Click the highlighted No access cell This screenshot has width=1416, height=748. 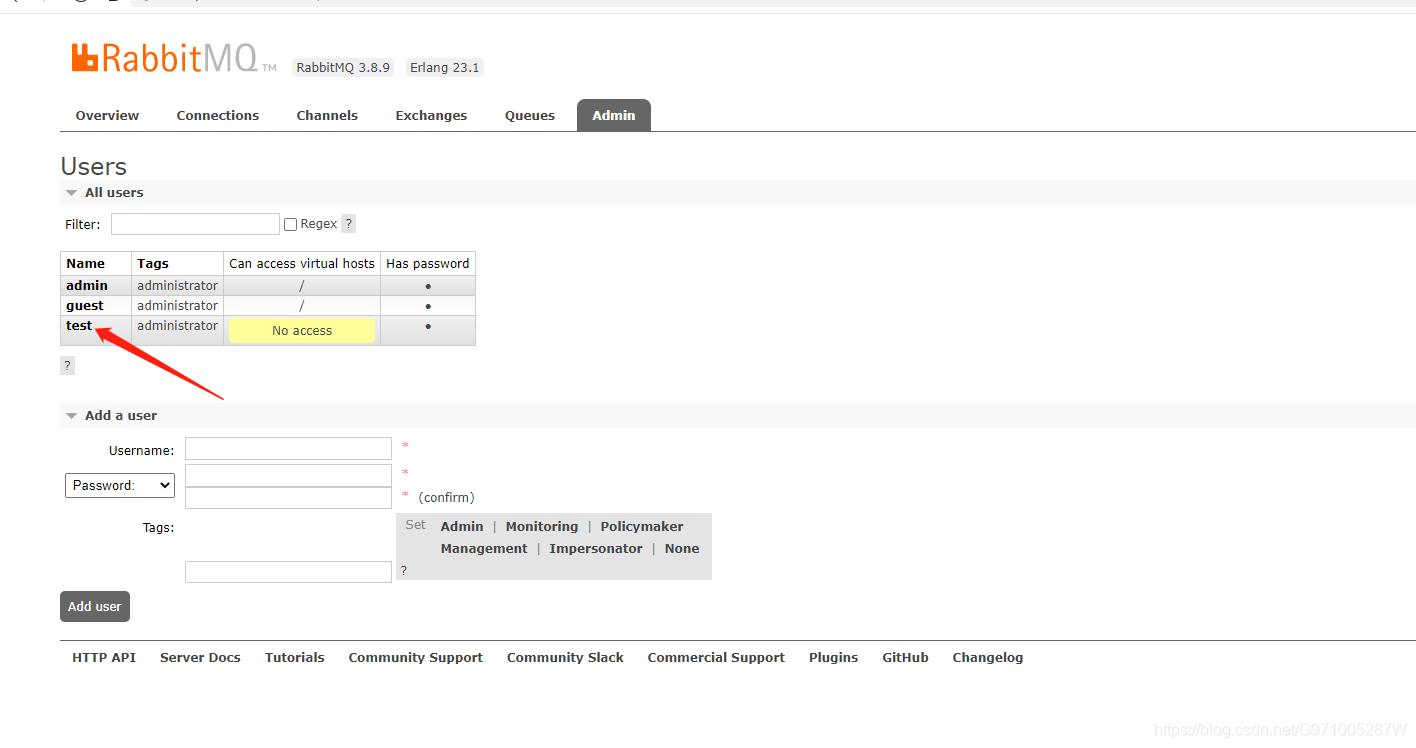coord(301,330)
